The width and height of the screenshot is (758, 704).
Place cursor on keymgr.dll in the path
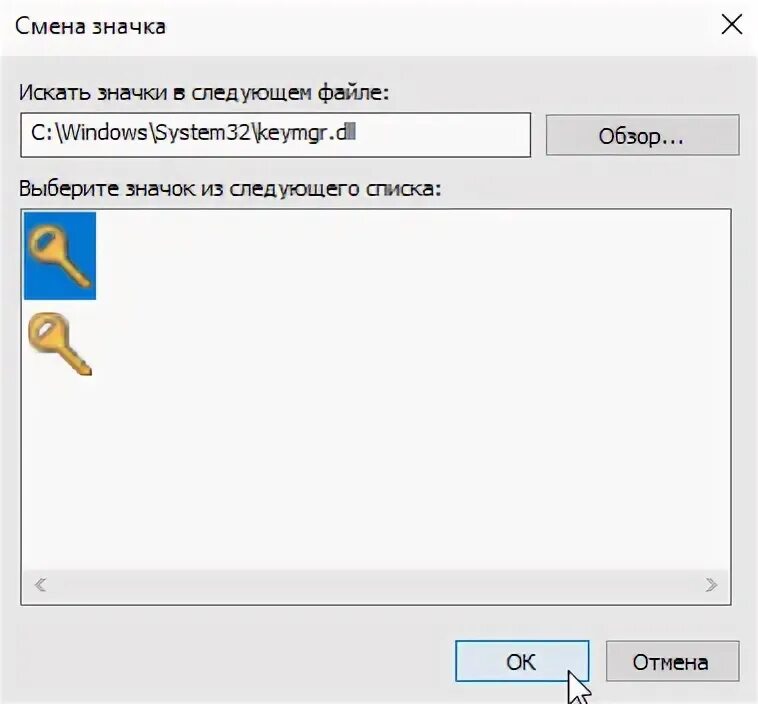coord(306,132)
